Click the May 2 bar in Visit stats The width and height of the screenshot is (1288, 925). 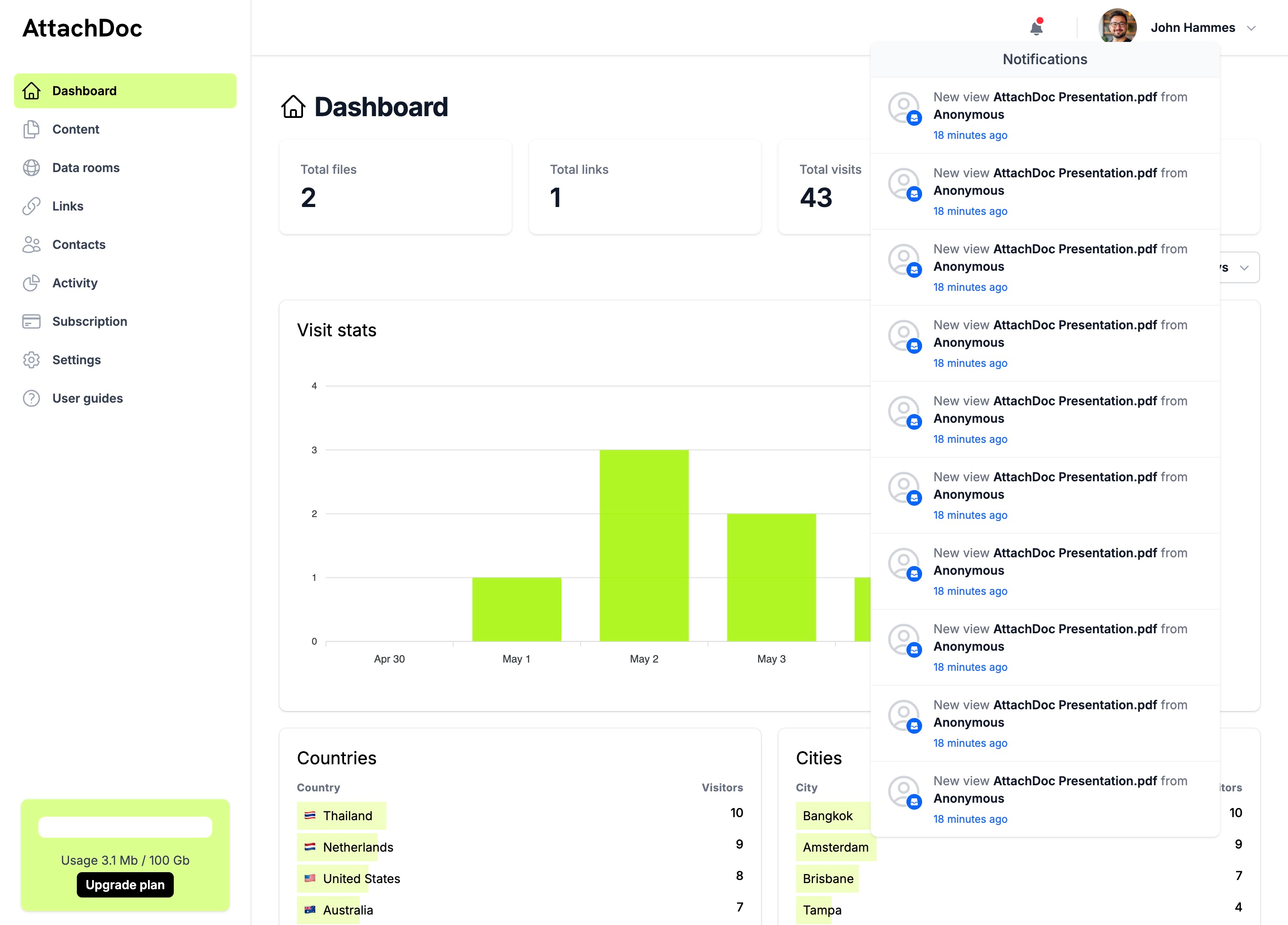click(644, 545)
